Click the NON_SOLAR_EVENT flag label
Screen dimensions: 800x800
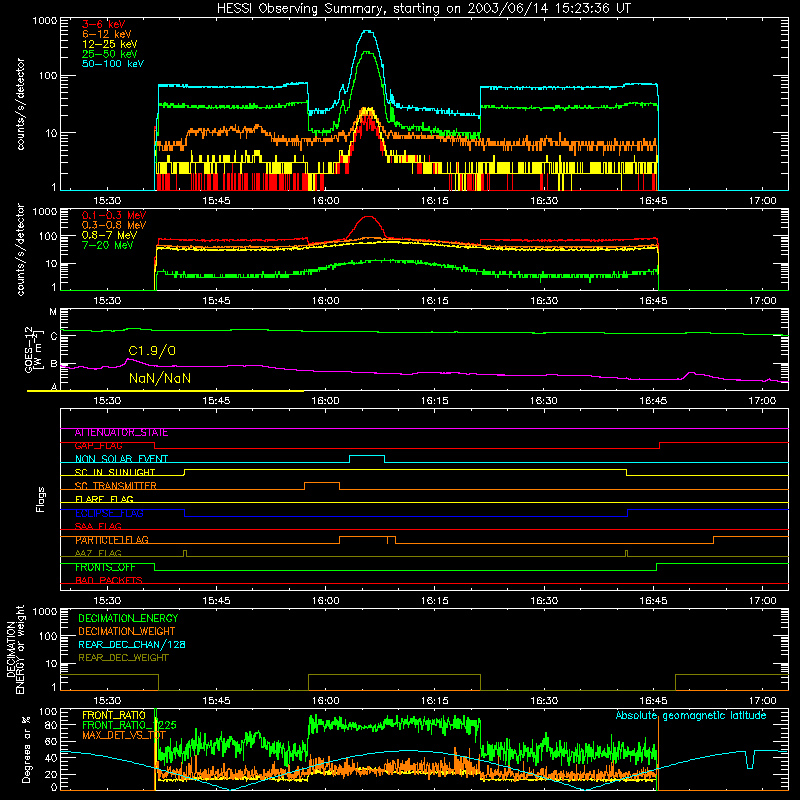point(121,459)
